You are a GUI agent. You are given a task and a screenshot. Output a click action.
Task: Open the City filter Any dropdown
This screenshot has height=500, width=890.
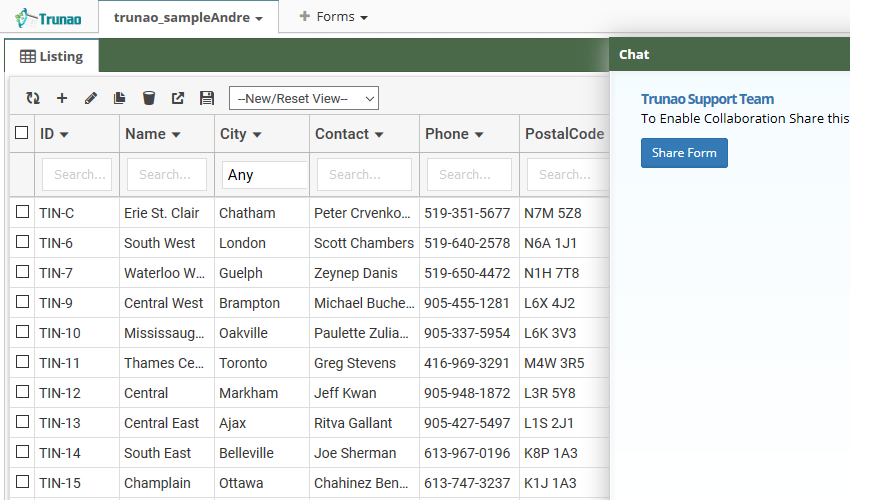pos(264,175)
